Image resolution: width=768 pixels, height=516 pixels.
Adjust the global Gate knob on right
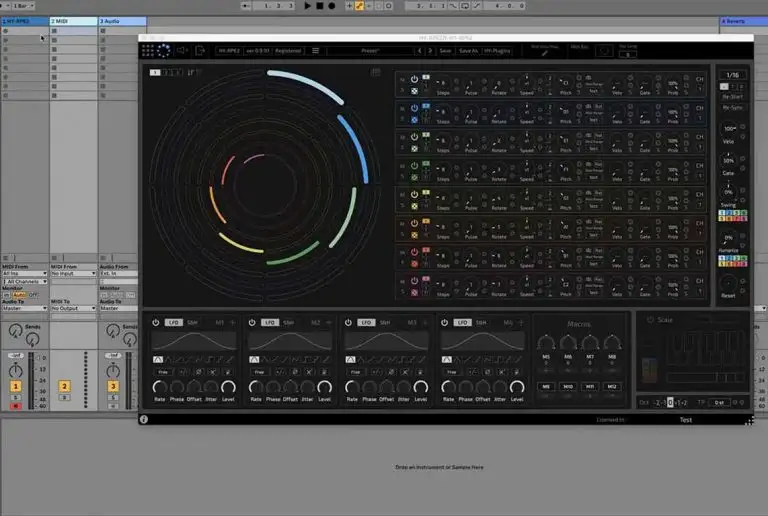pyautogui.click(x=728, y=161)
